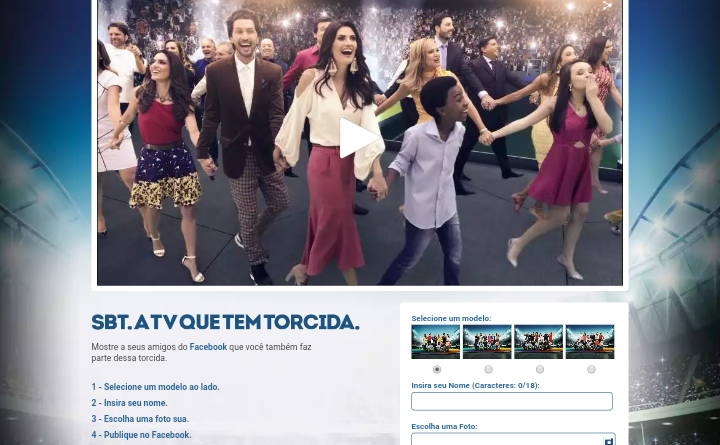720x445 pixels.
Task: Choose the second model radio button
Action: (488, 370)
